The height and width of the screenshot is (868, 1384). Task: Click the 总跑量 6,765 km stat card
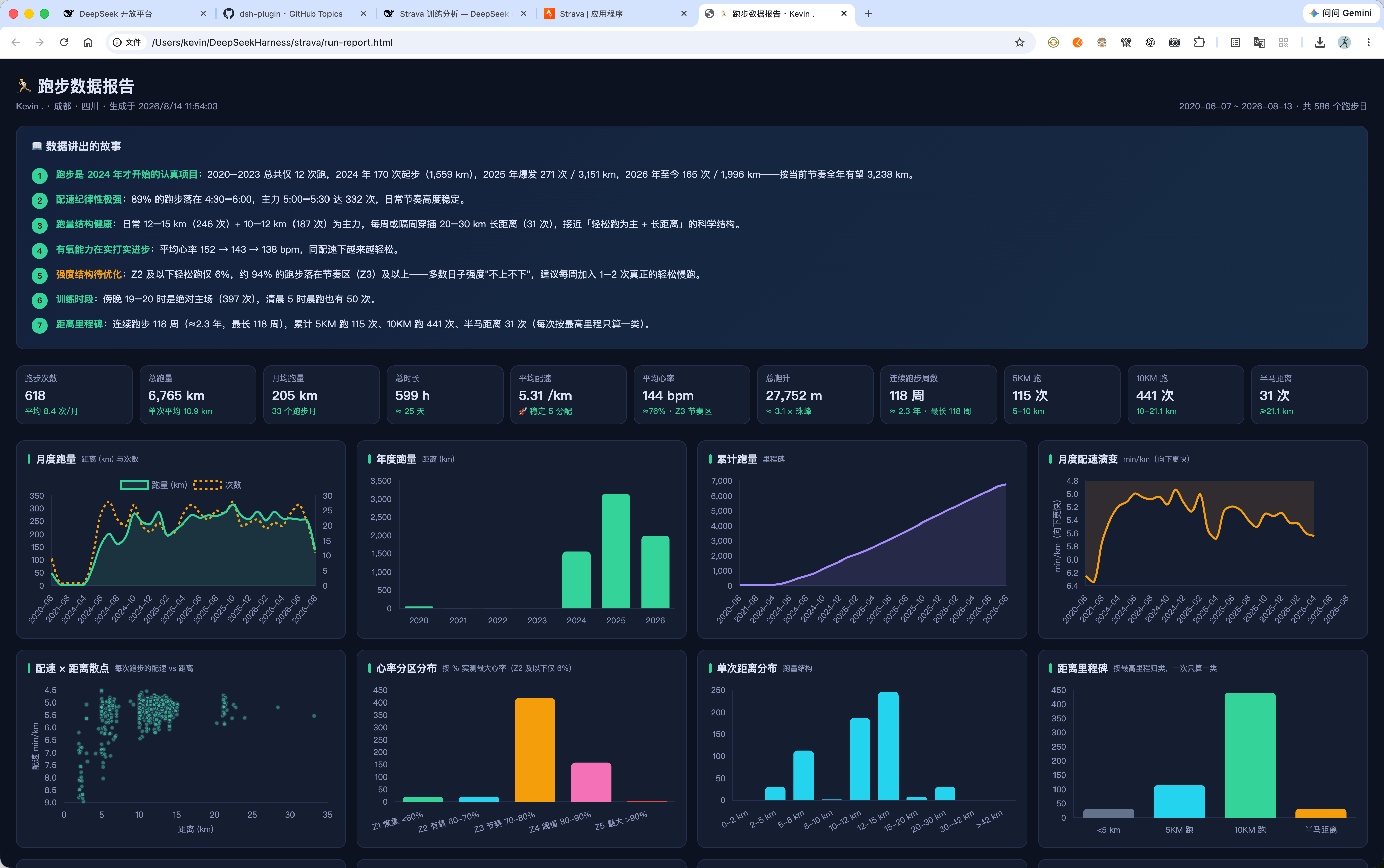[x=198, y=395]
